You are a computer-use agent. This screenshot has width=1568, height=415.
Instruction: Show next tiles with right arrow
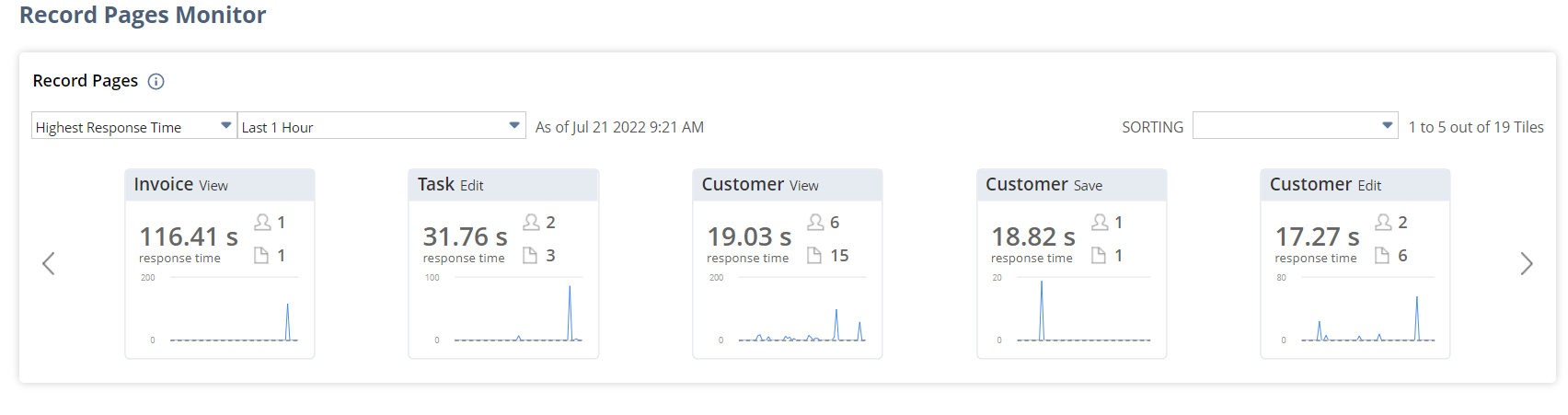(x=1526, y=264)
